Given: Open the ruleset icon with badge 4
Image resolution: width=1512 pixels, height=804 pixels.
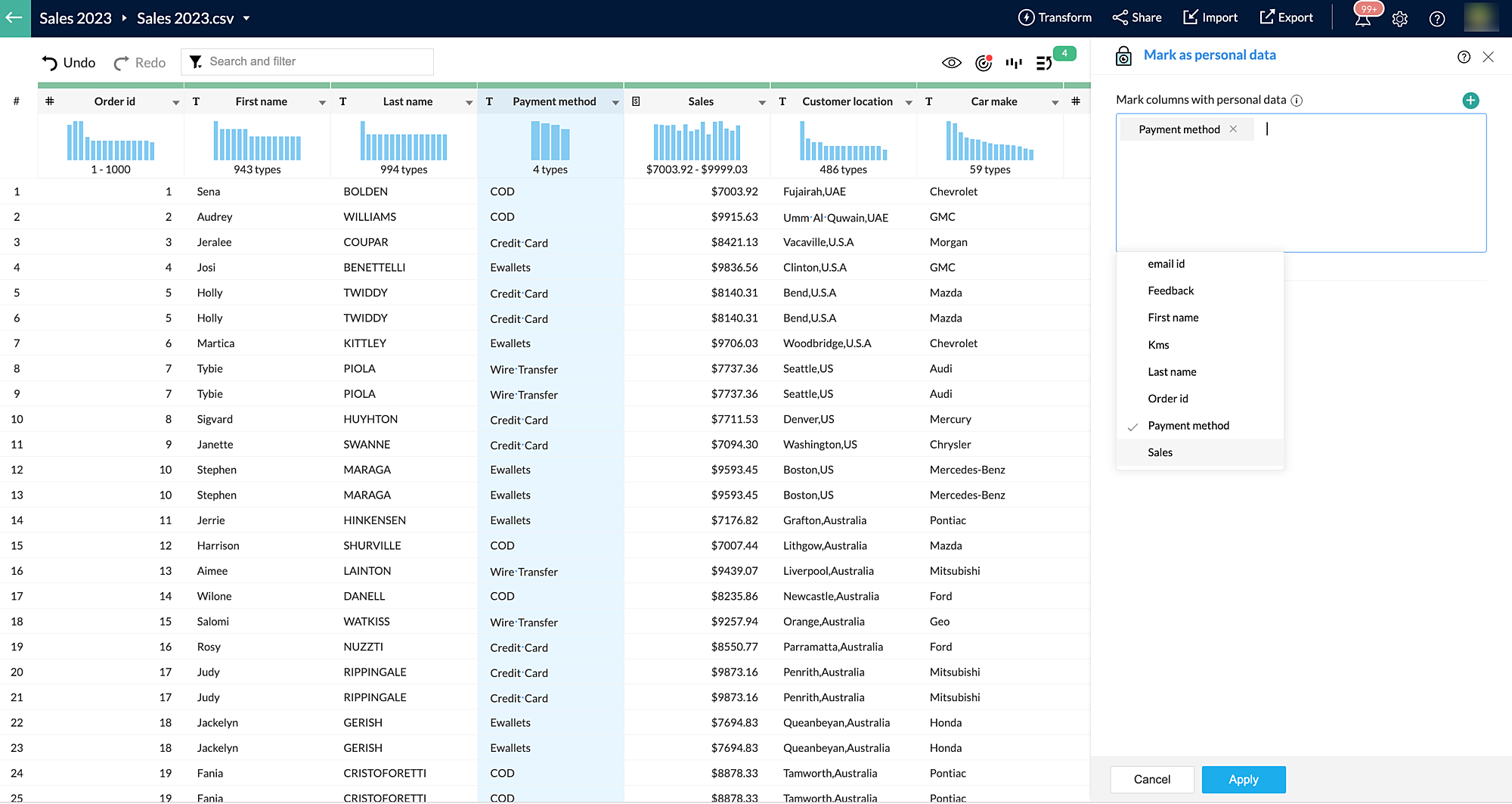Looking at the screenshot, I should tap(1044, 63).
